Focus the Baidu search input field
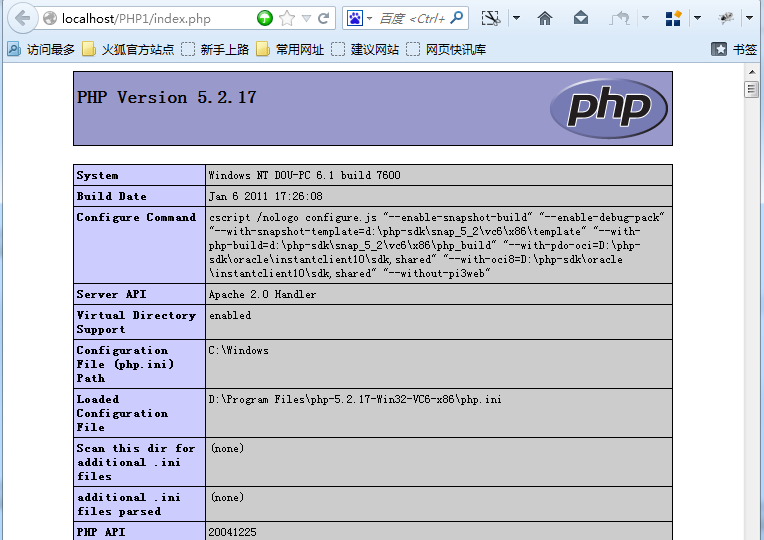Screen dimensions: 764x540 (412, 19)
